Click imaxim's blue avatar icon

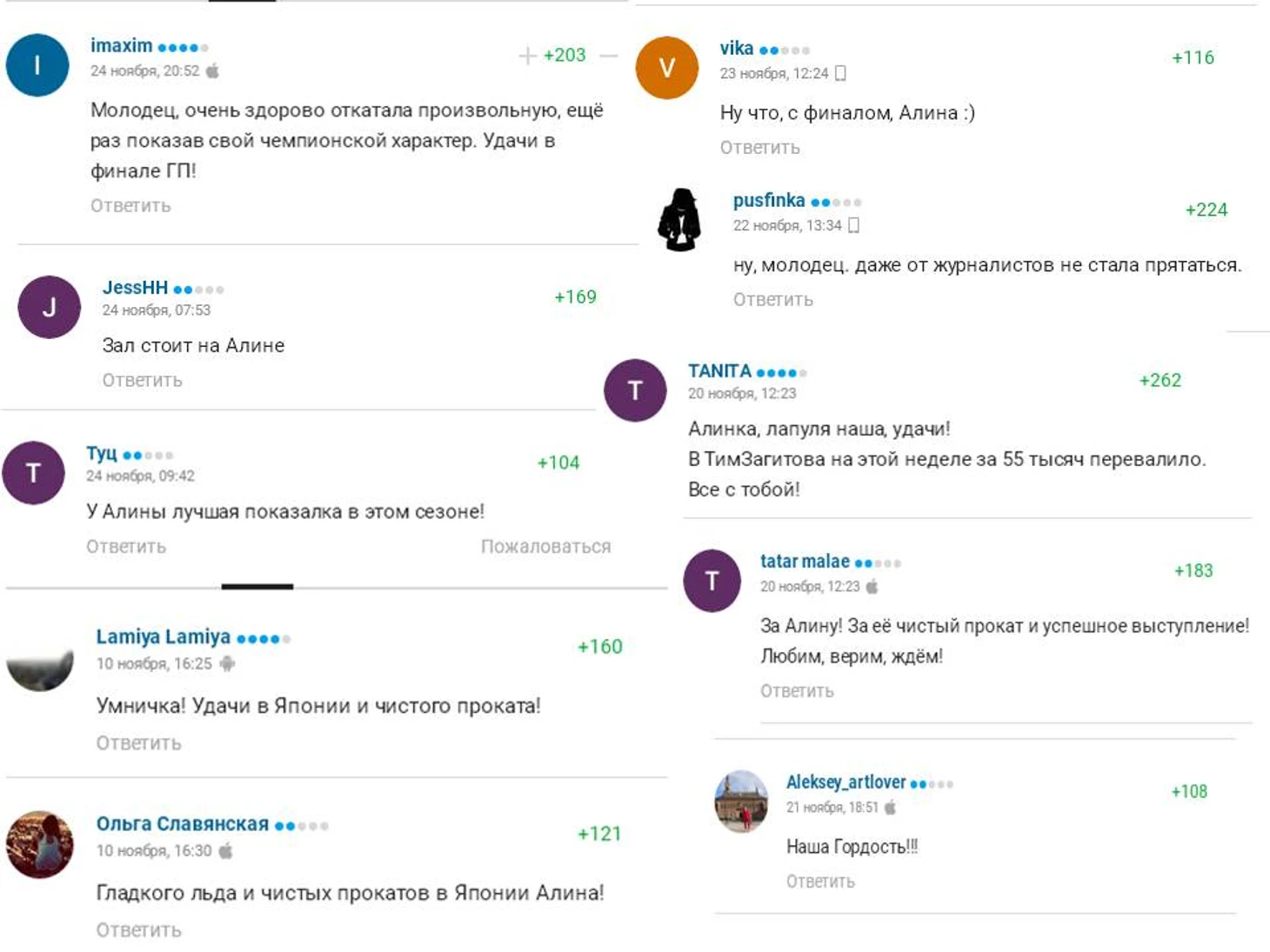pyautogui.click(x=37, y=65)
